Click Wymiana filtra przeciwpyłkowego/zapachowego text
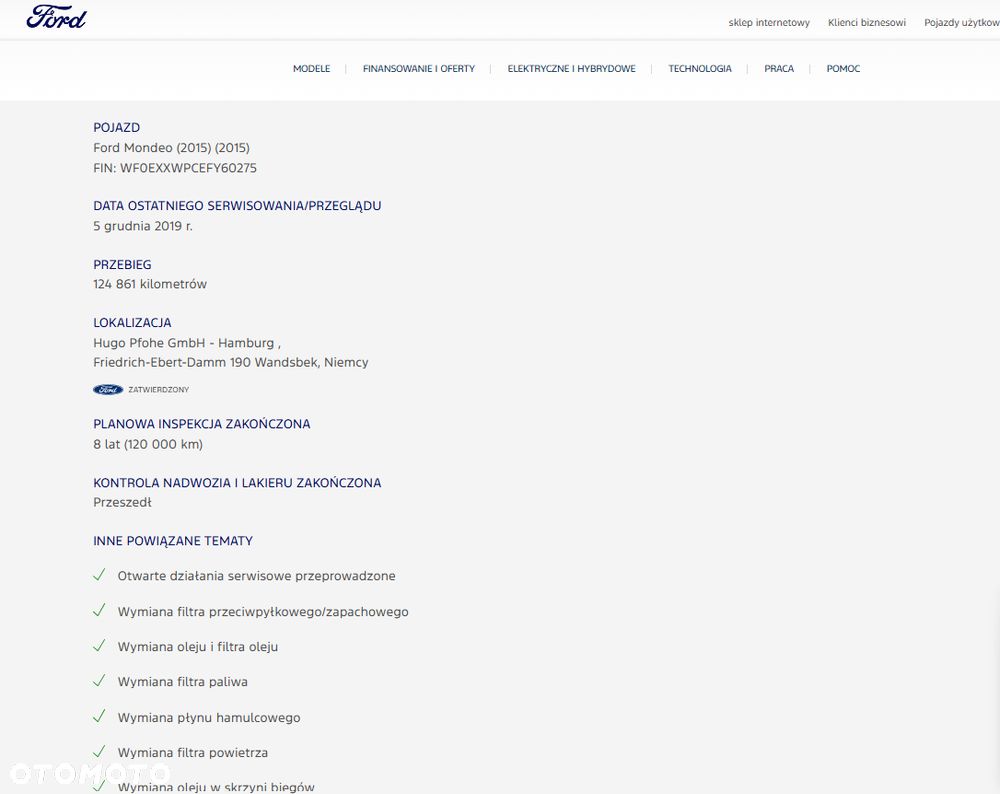The width and height of the screenshot is (1000, 794). [263, 612]
